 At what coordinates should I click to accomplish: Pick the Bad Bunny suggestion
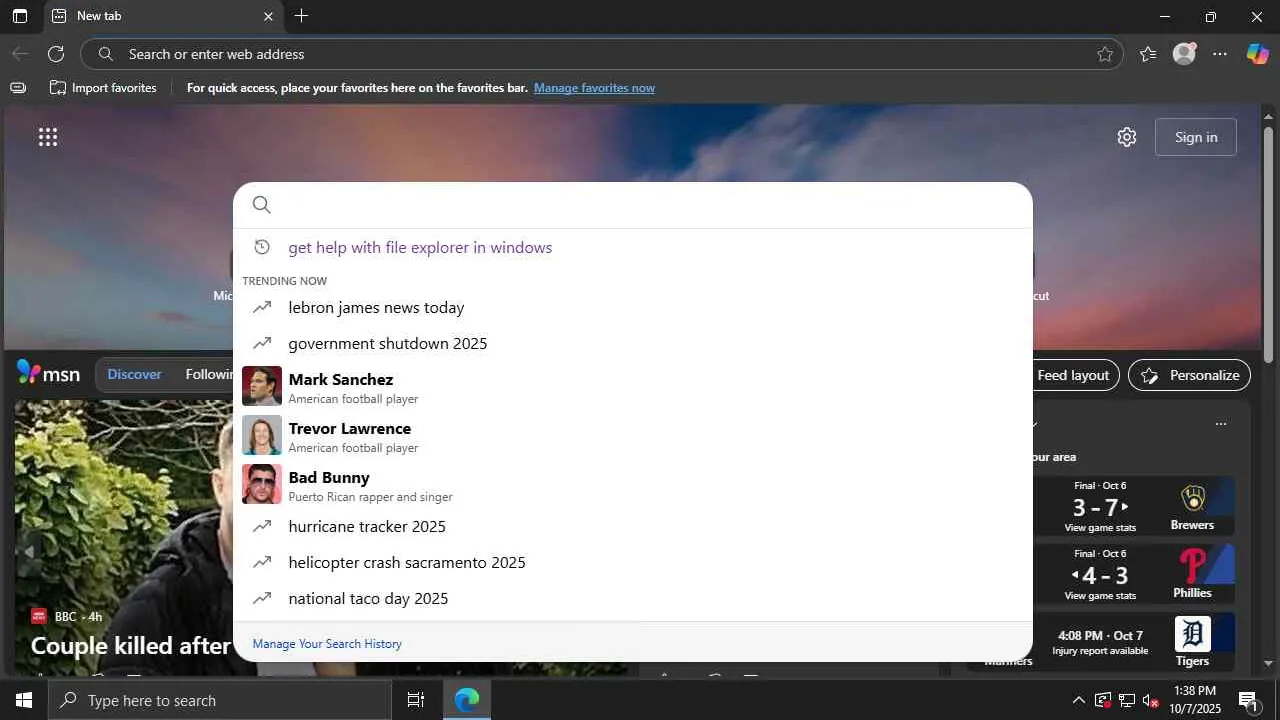(633, 484)
